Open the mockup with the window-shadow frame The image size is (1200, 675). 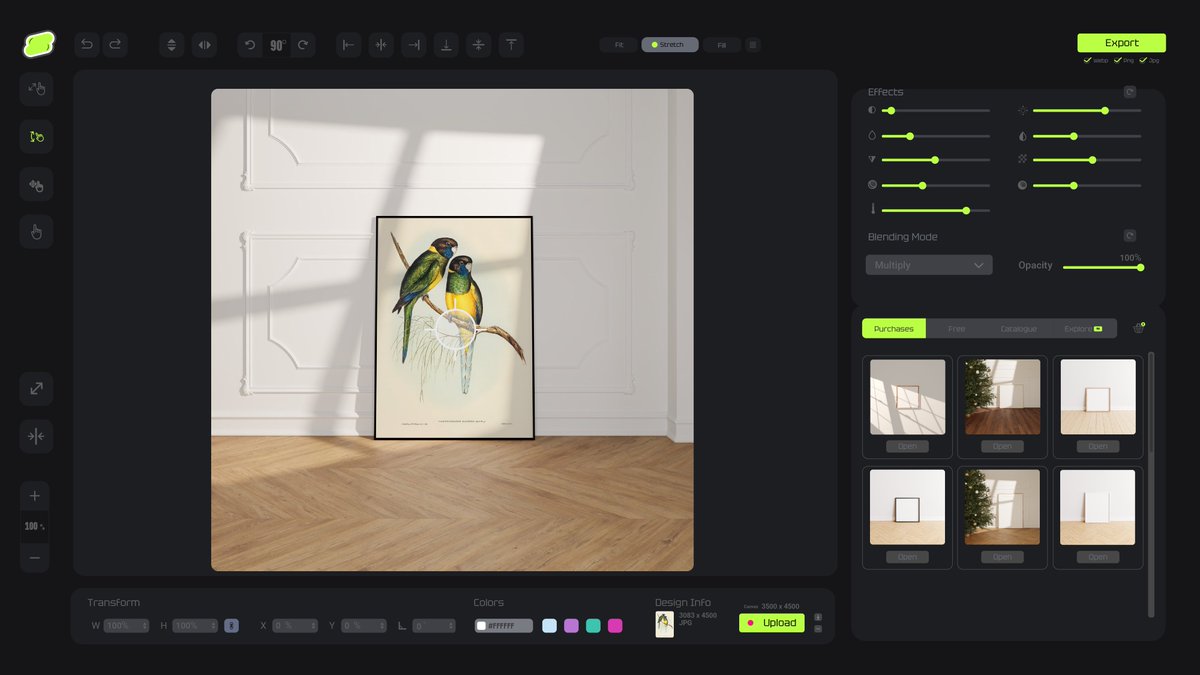coord(907,446)
